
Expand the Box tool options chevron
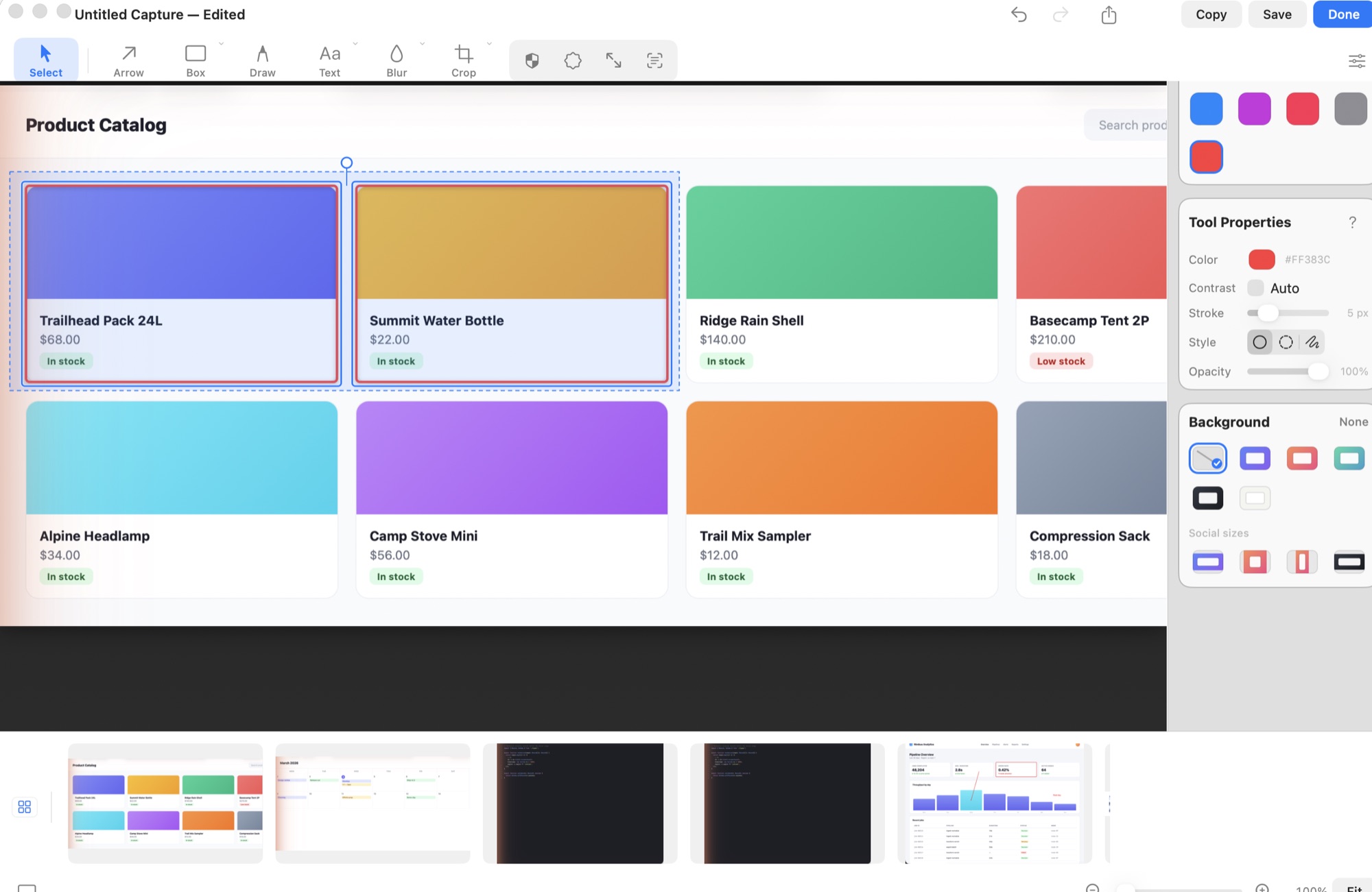click(221, 44)
